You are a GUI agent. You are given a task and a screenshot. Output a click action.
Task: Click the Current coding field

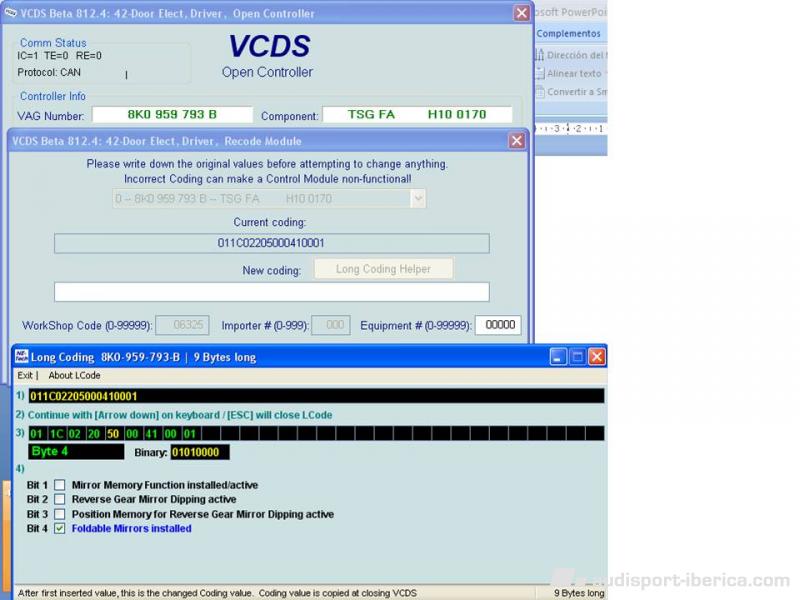pos(271,243)
